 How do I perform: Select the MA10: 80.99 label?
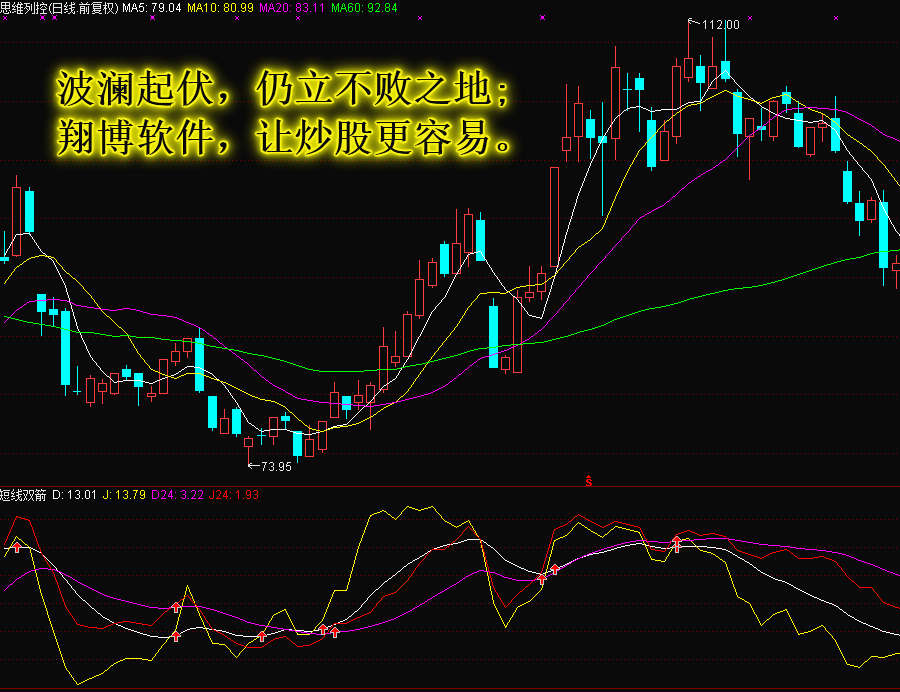click(220, 8)
